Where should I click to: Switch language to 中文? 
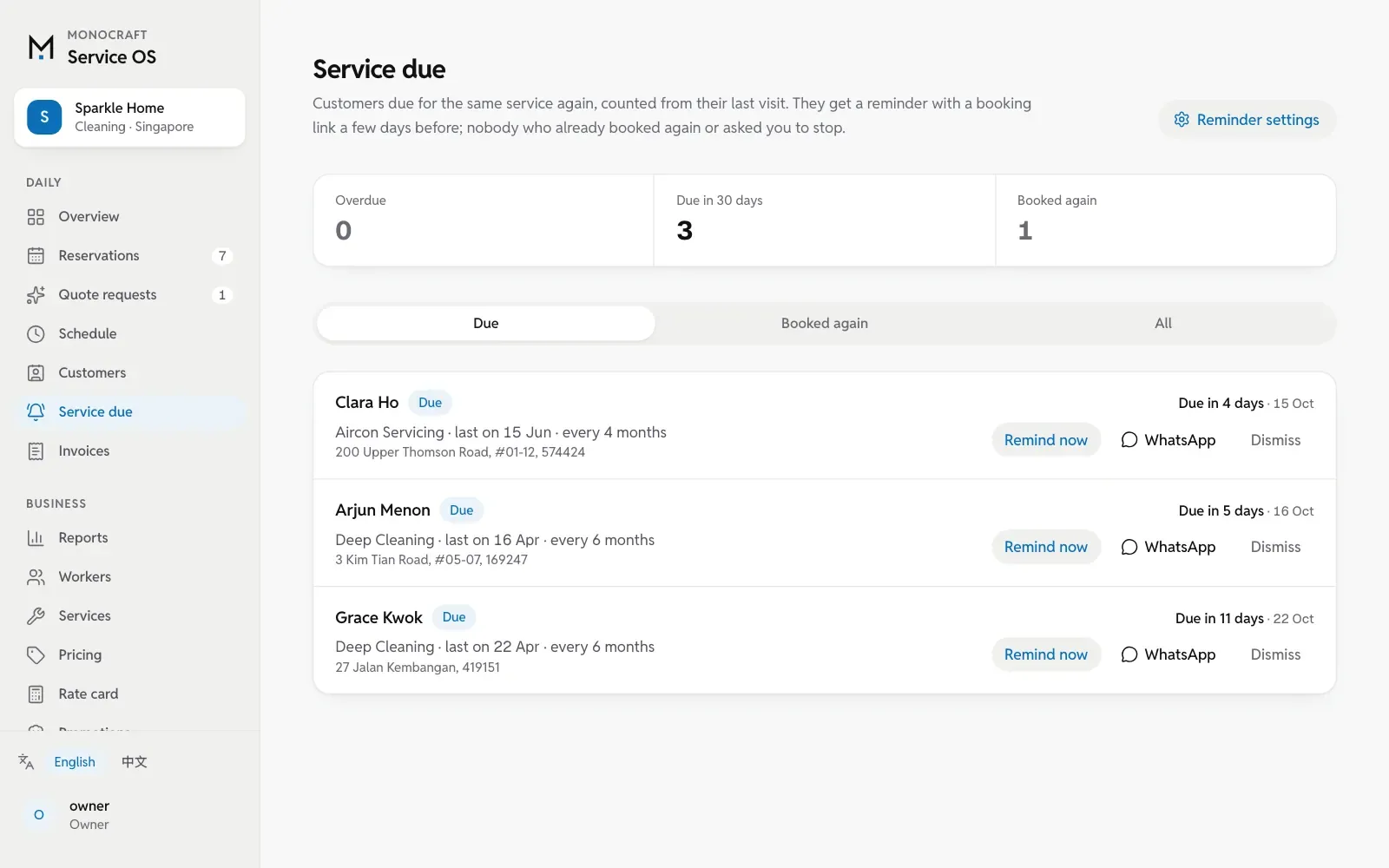pos(135,762)
